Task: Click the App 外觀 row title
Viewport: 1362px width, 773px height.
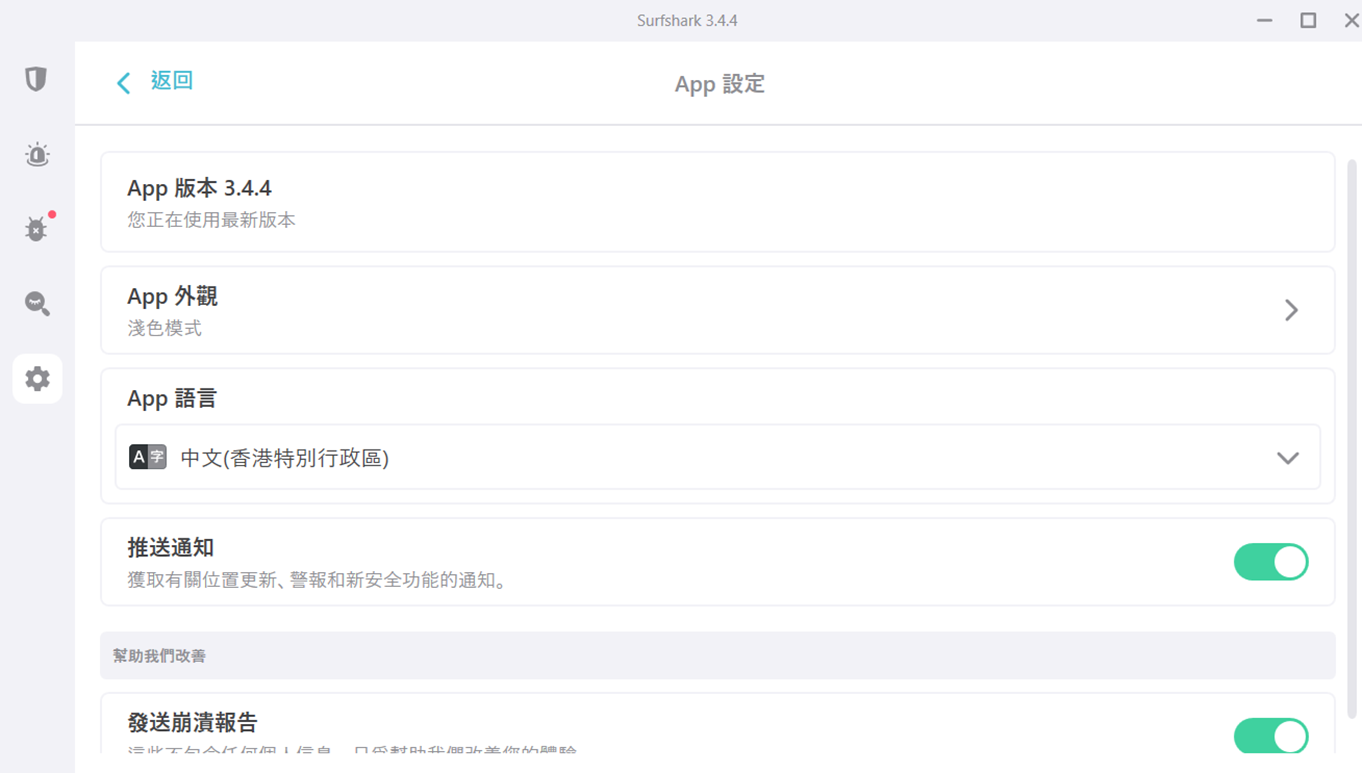Action: (x=172, y=296)
